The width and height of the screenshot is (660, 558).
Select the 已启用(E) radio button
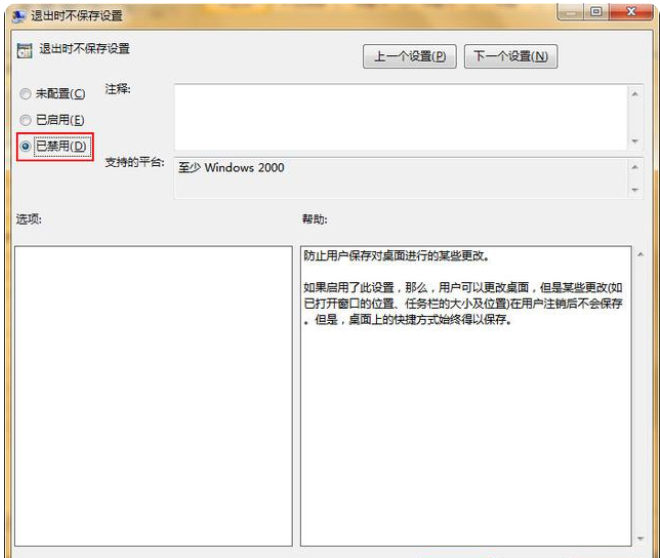pyautogui.click(x=24, y=120)
